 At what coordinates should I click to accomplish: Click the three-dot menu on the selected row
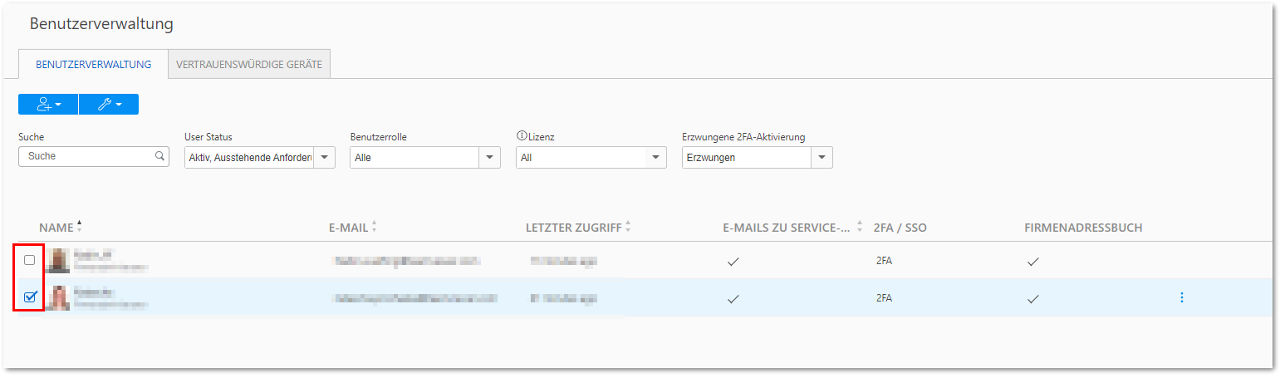click(x=1182, y=298)
